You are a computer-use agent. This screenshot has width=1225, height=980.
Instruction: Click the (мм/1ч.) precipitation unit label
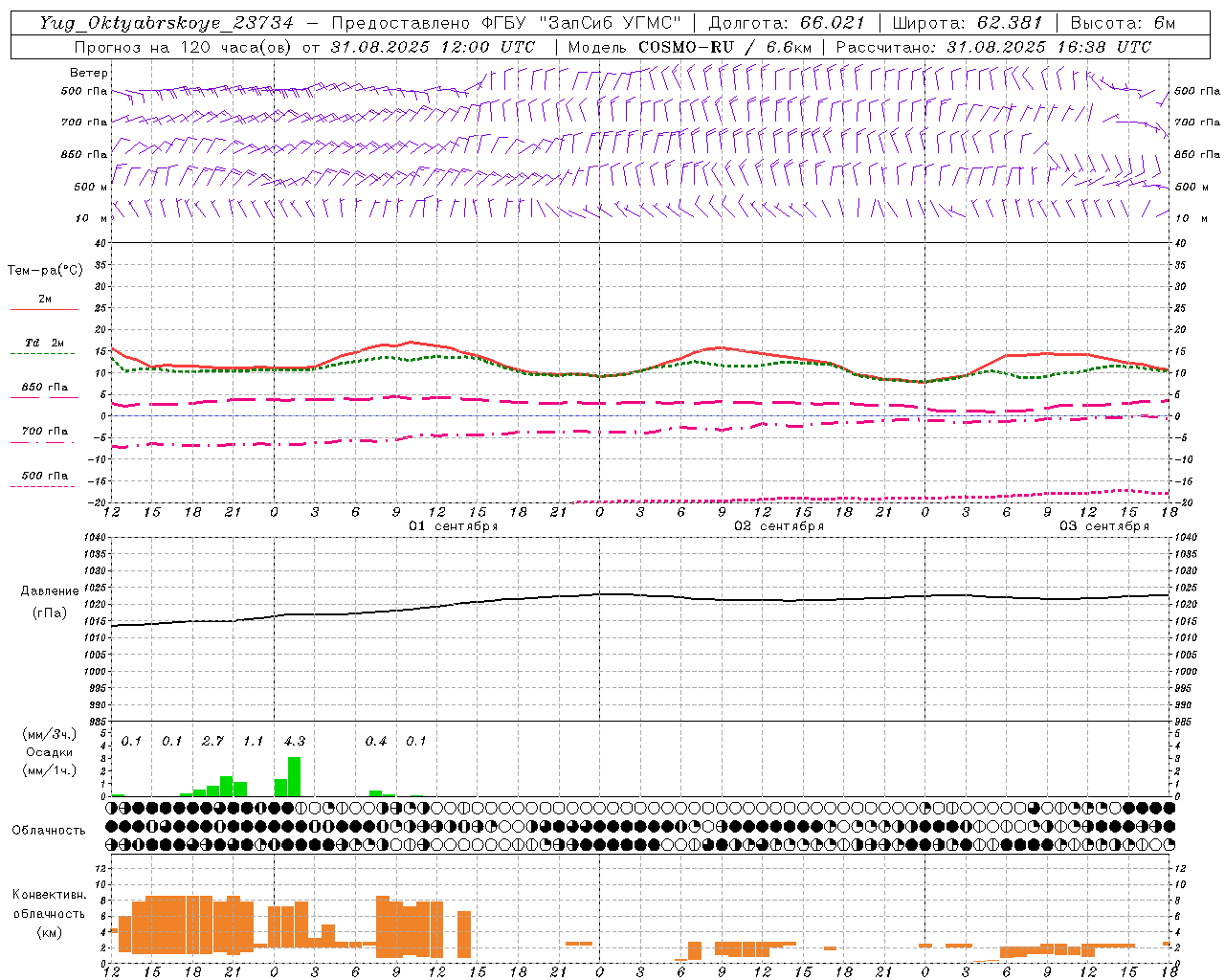[x=50, y=770]
